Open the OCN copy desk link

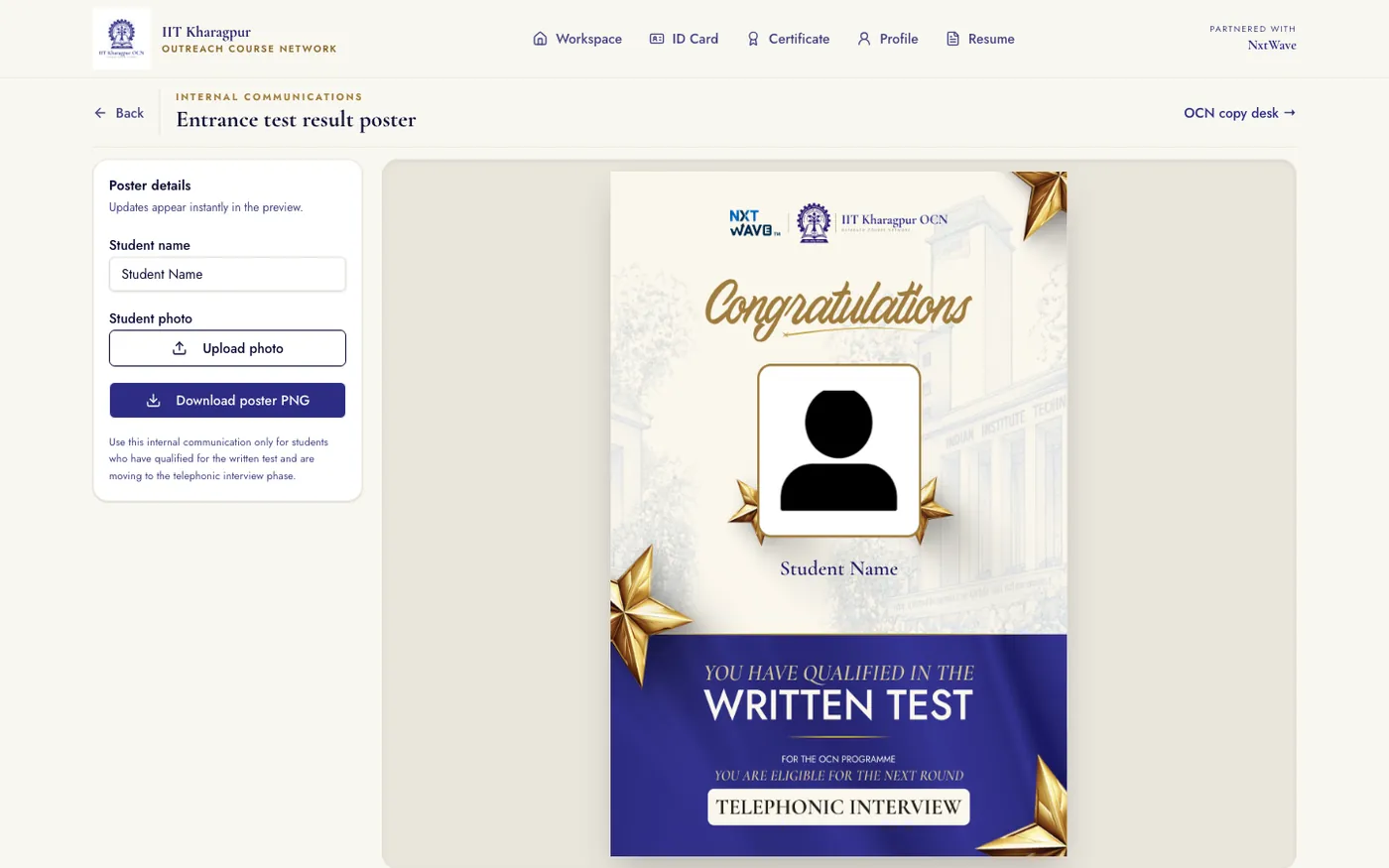coord(1239,113)
